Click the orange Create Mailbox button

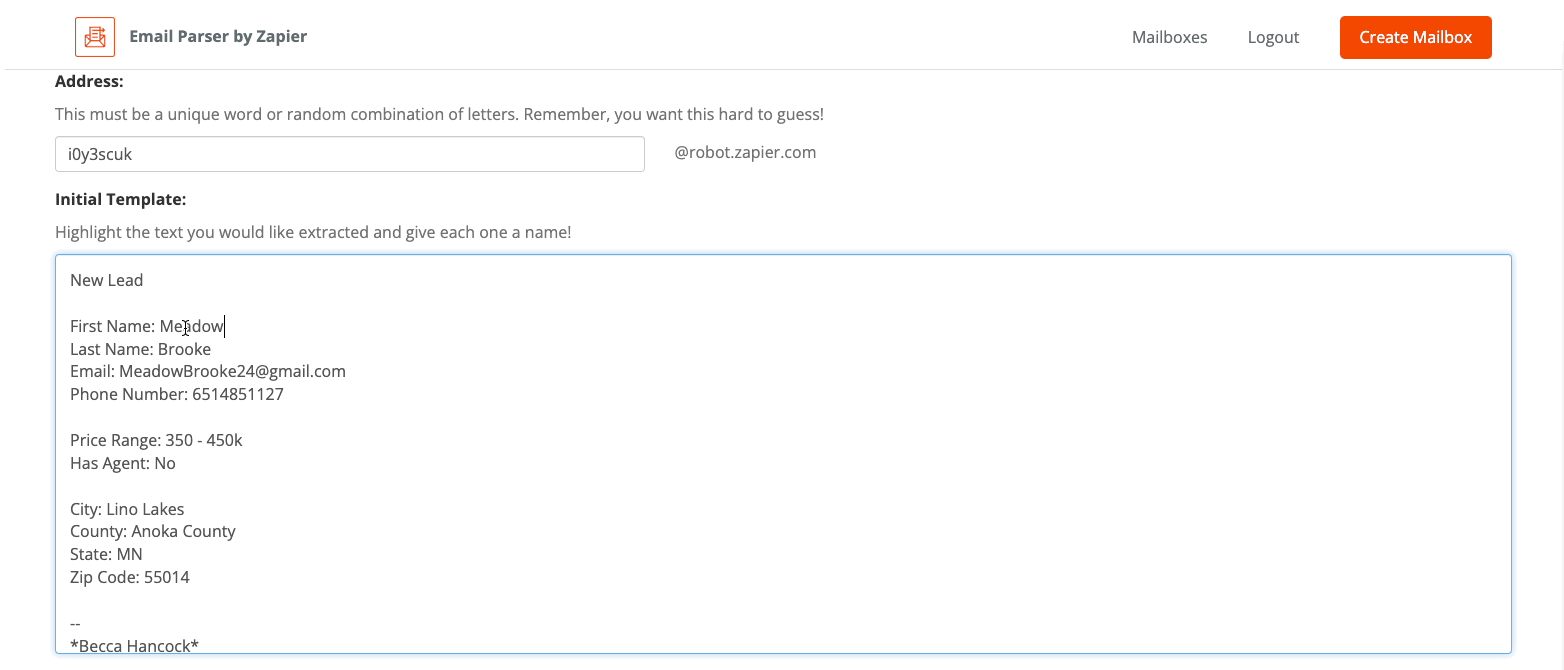coord(1415,37)
